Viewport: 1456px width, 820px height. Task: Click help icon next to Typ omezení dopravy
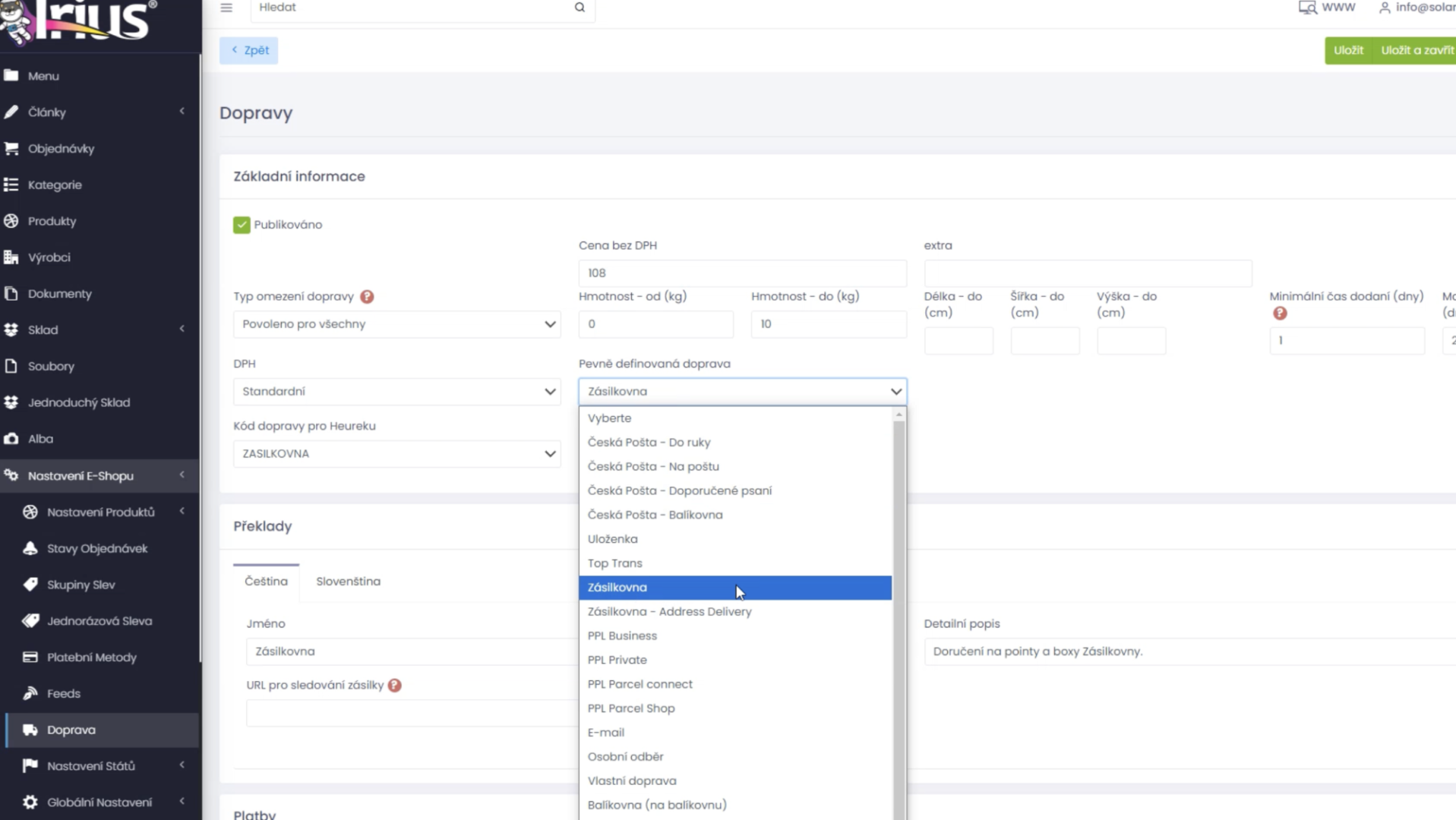coord(367,297)
